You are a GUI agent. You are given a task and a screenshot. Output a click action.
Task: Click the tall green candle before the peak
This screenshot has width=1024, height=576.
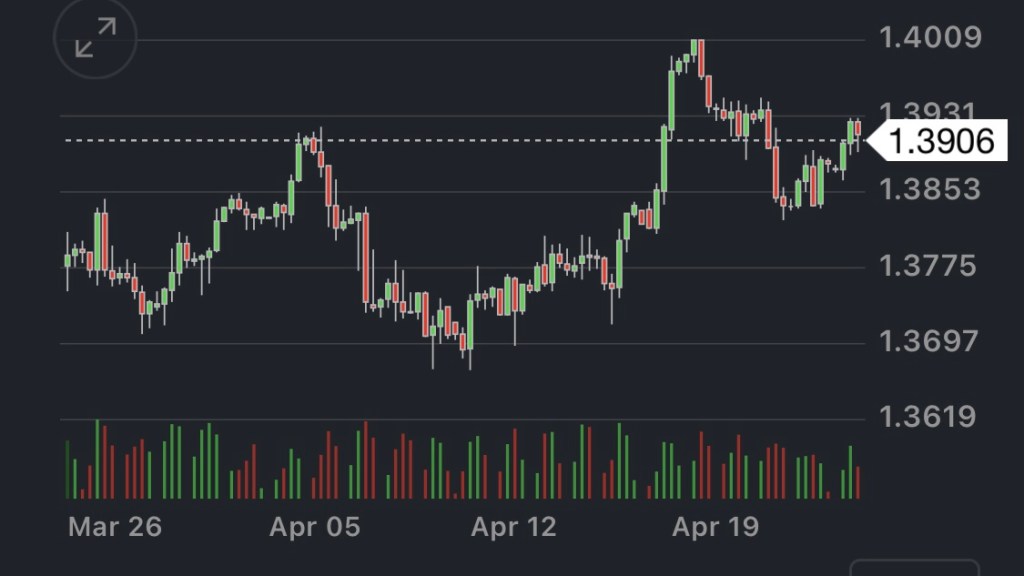tap(662, 158)
